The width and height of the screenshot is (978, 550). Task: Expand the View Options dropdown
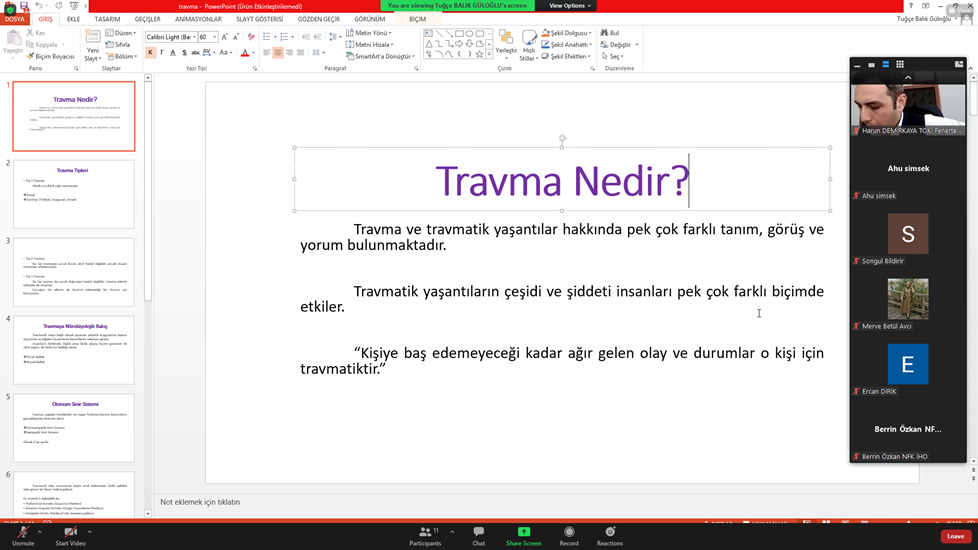570,6
